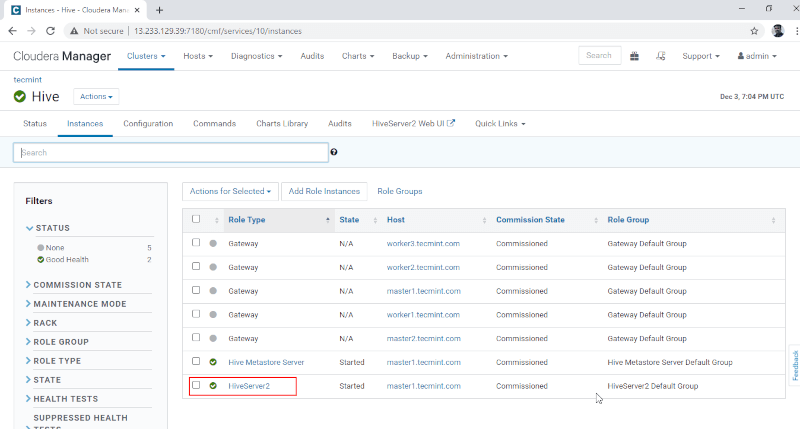Expand the Commission State filter
The width and height of the screenshot is (800, 429).
77,285
